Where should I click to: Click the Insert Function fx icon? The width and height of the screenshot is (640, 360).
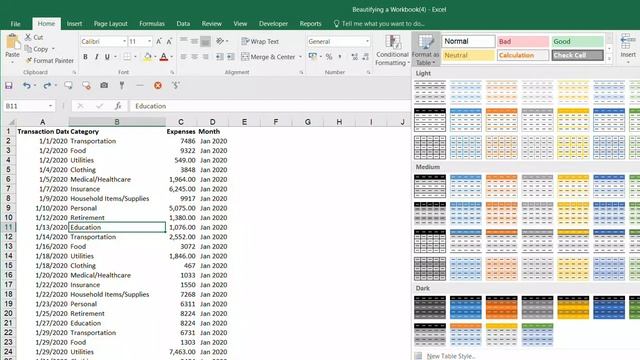pyautogui.click(x=118, y=106)
